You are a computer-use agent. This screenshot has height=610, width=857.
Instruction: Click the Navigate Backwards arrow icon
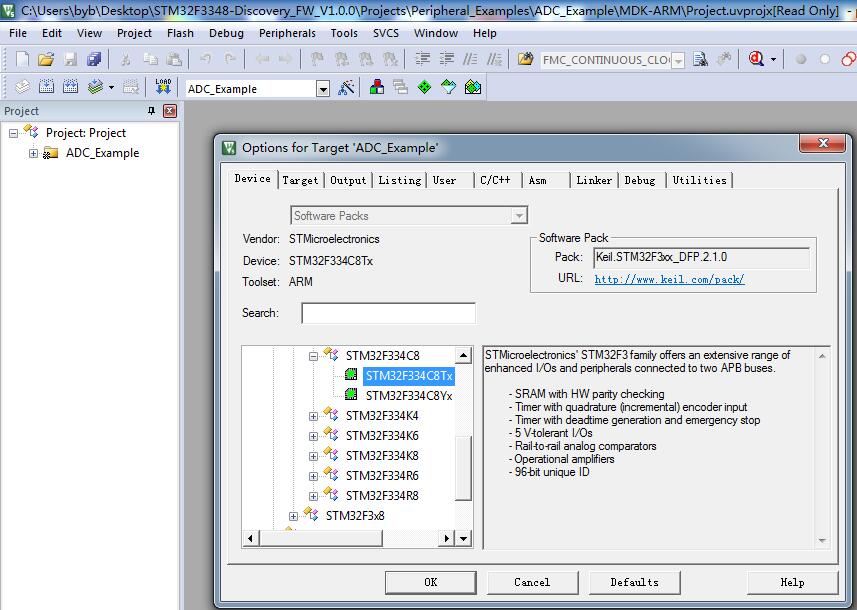click(262, 59)
